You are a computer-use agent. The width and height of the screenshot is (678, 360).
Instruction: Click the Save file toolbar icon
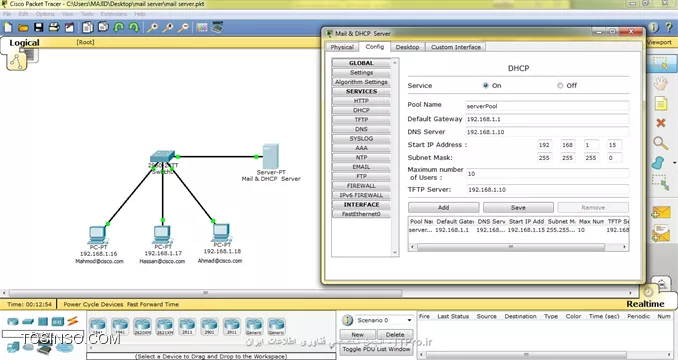(38, 28)
